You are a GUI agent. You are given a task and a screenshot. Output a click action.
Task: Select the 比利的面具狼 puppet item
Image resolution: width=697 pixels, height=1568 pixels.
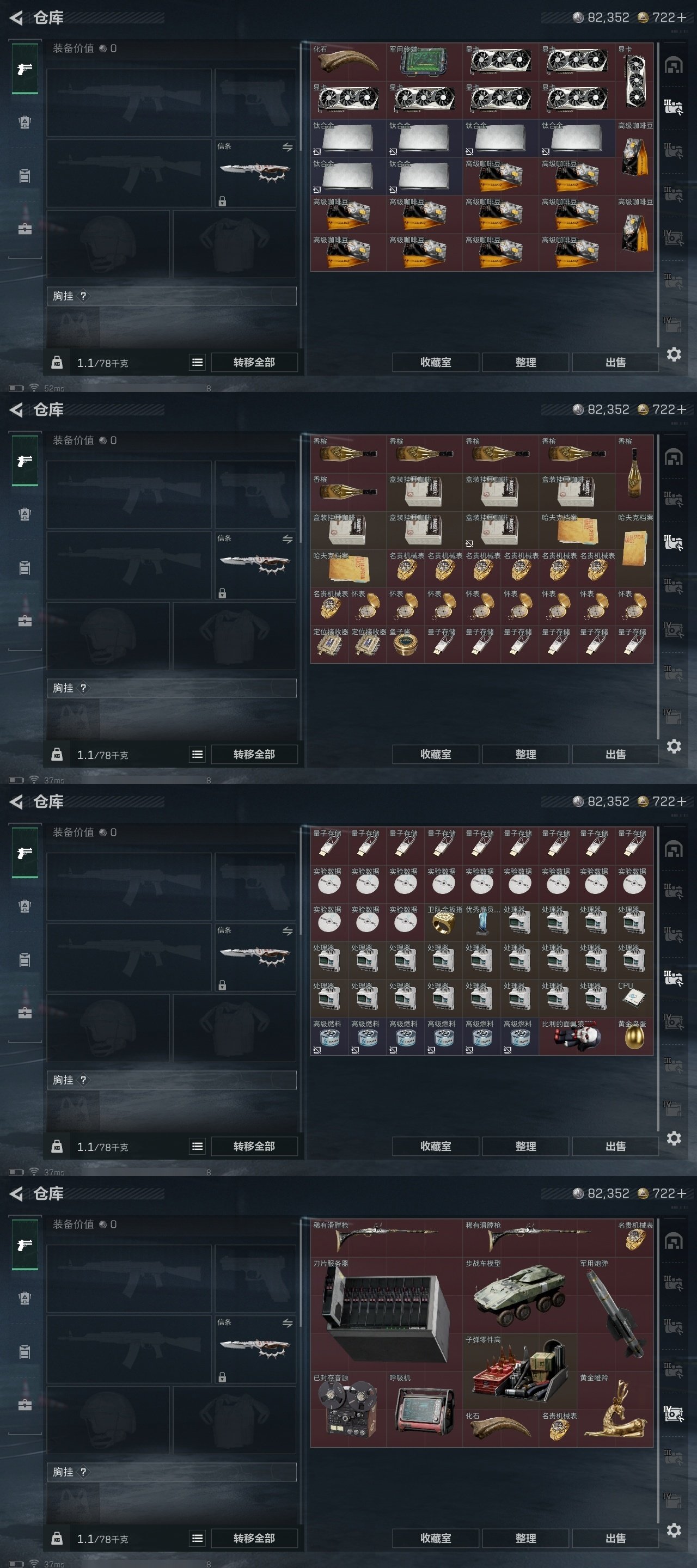pyautogui.click(x=577, y=1037)
